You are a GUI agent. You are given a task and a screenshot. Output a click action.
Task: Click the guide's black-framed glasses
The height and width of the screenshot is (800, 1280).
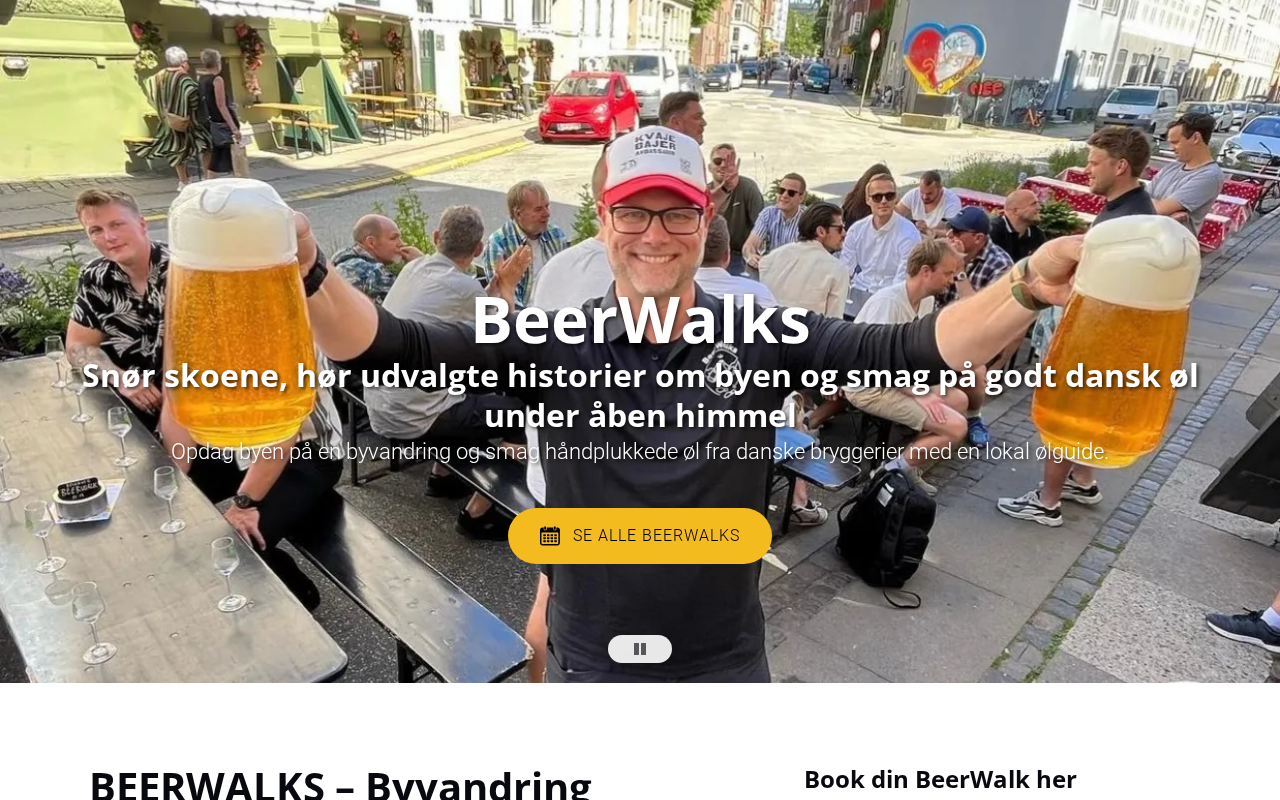point(656,219)
